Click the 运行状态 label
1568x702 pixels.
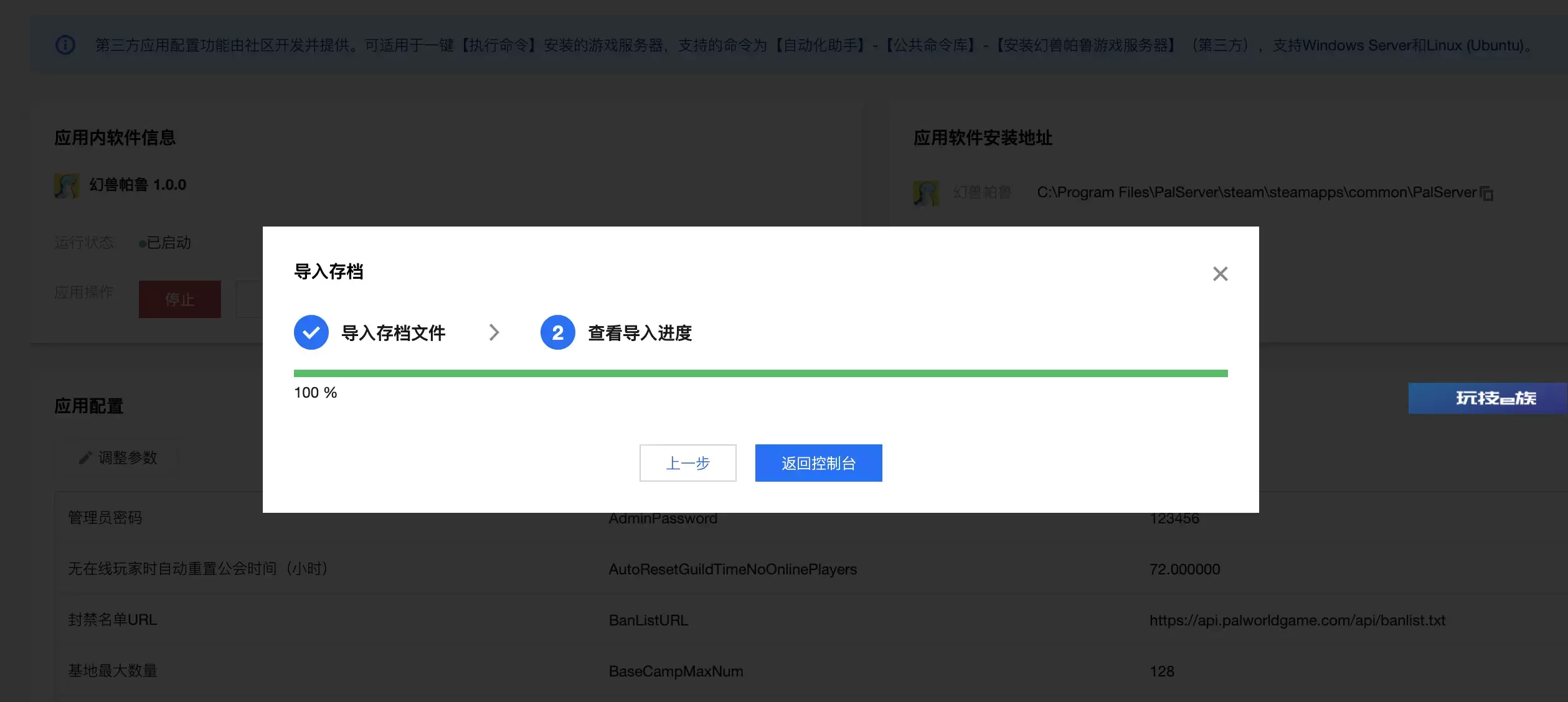click(84, 243)
